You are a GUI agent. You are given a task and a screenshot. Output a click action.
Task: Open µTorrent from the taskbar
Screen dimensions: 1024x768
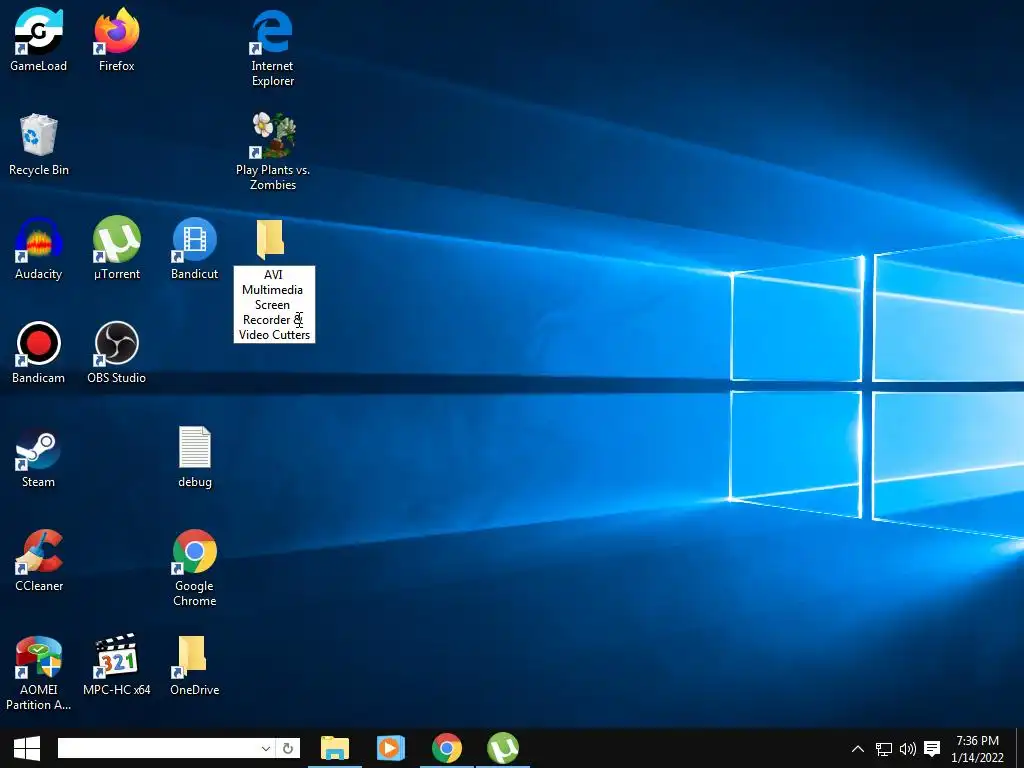tap(503, 748)
